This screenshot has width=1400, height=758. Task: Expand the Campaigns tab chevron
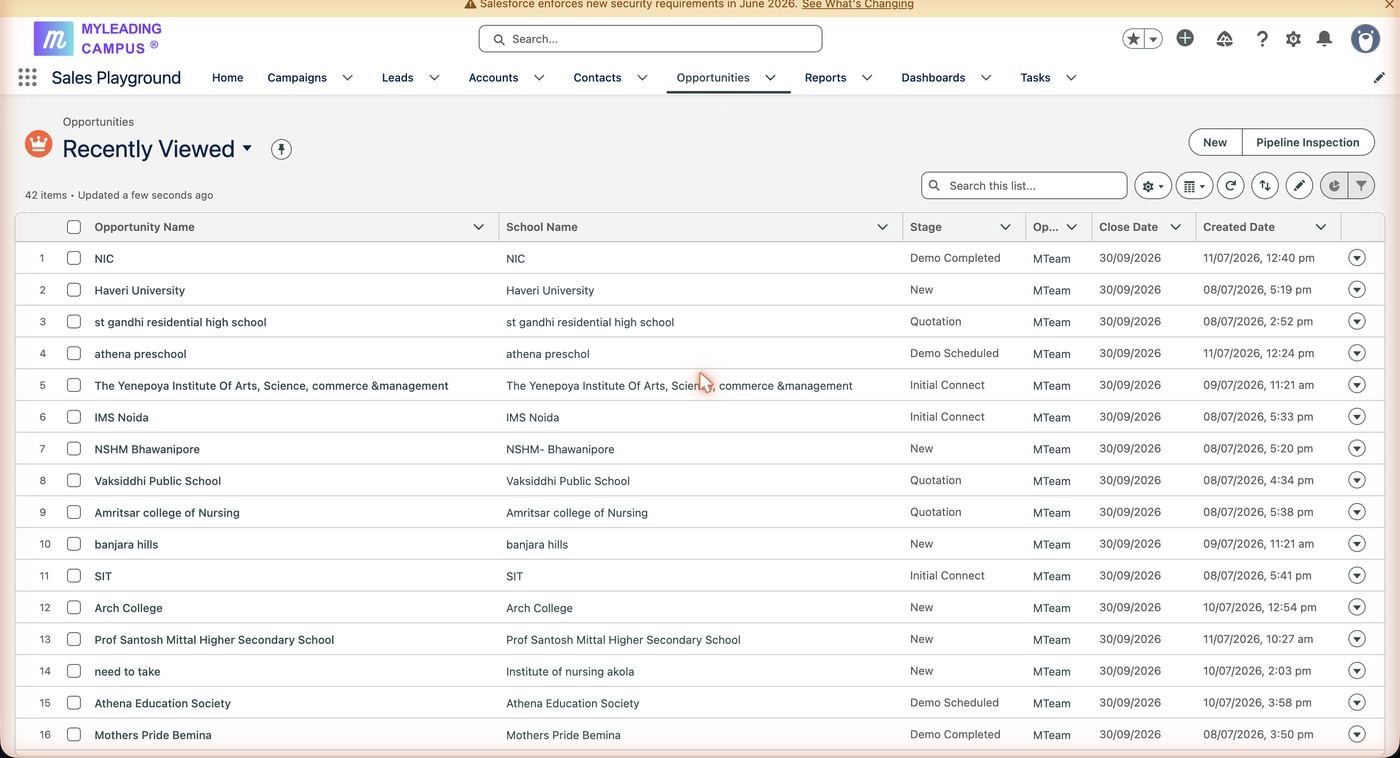tap(347, 77)
